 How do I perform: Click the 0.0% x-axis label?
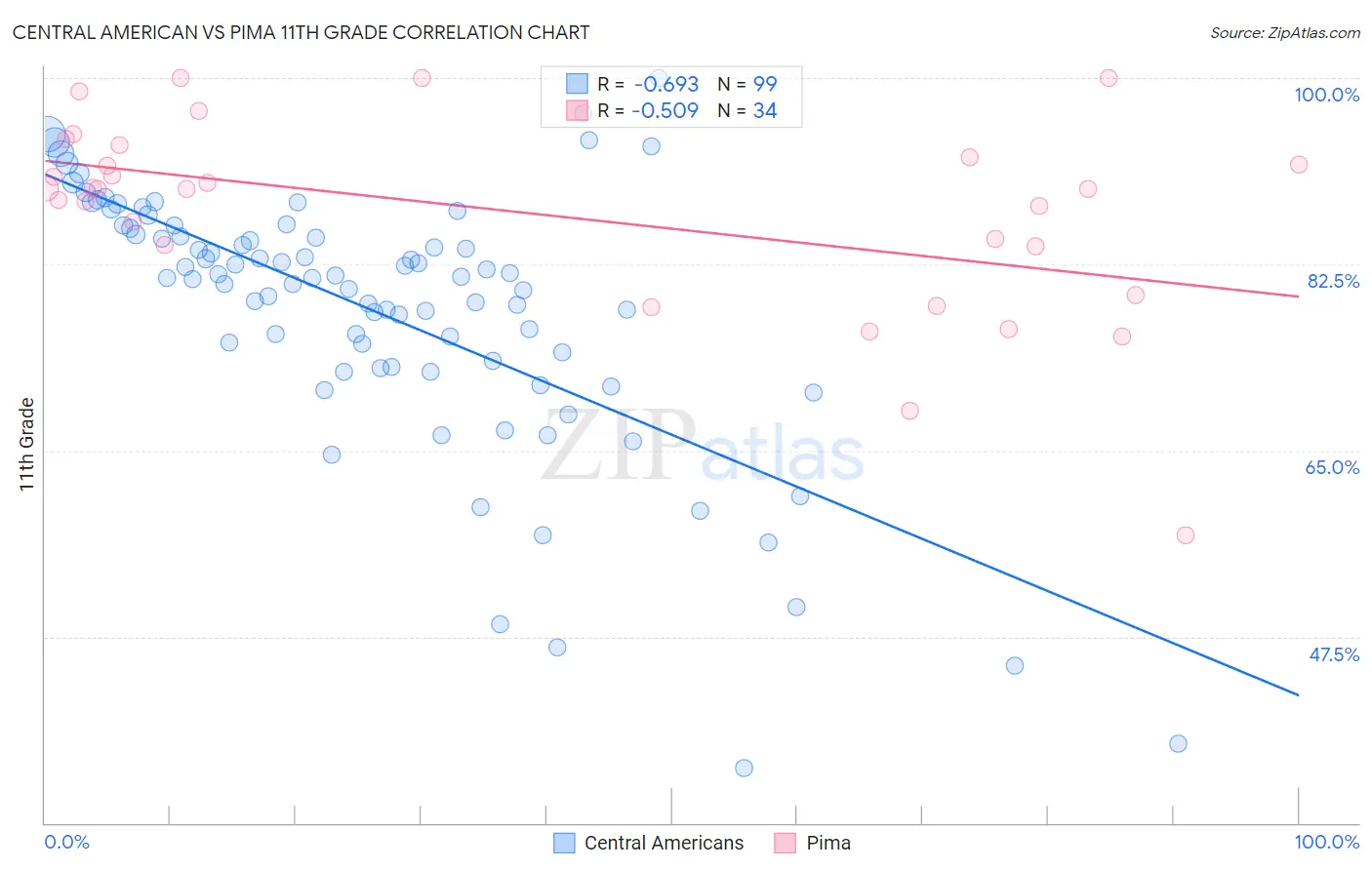66,842
